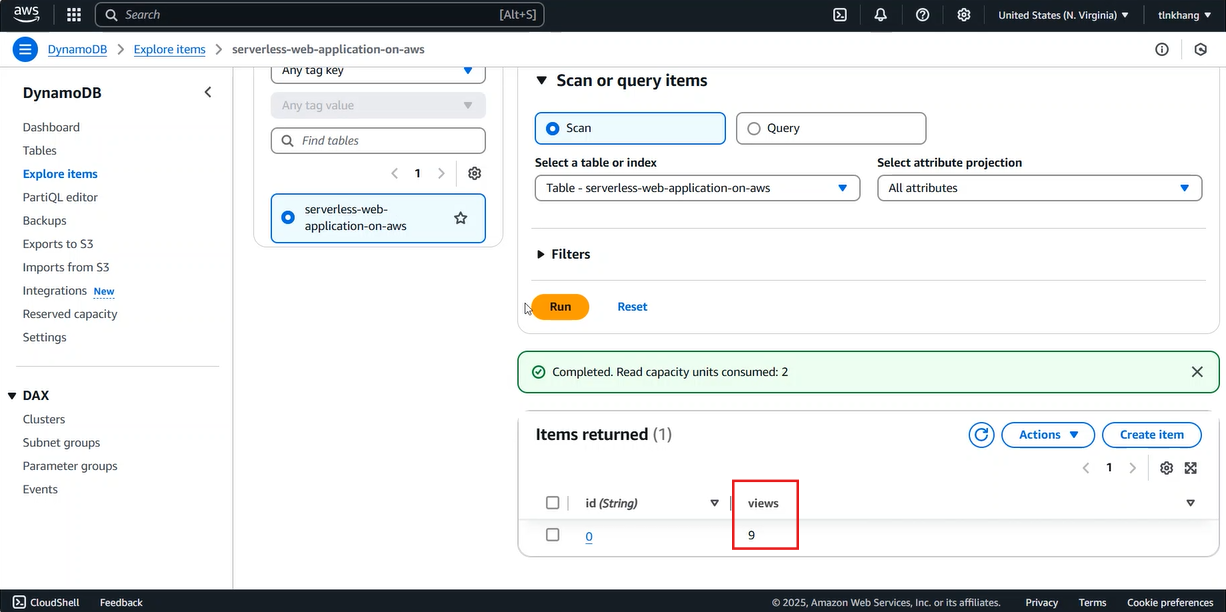Open table list preferences gear
1226x612 pixels.
(x=475, y=173)
